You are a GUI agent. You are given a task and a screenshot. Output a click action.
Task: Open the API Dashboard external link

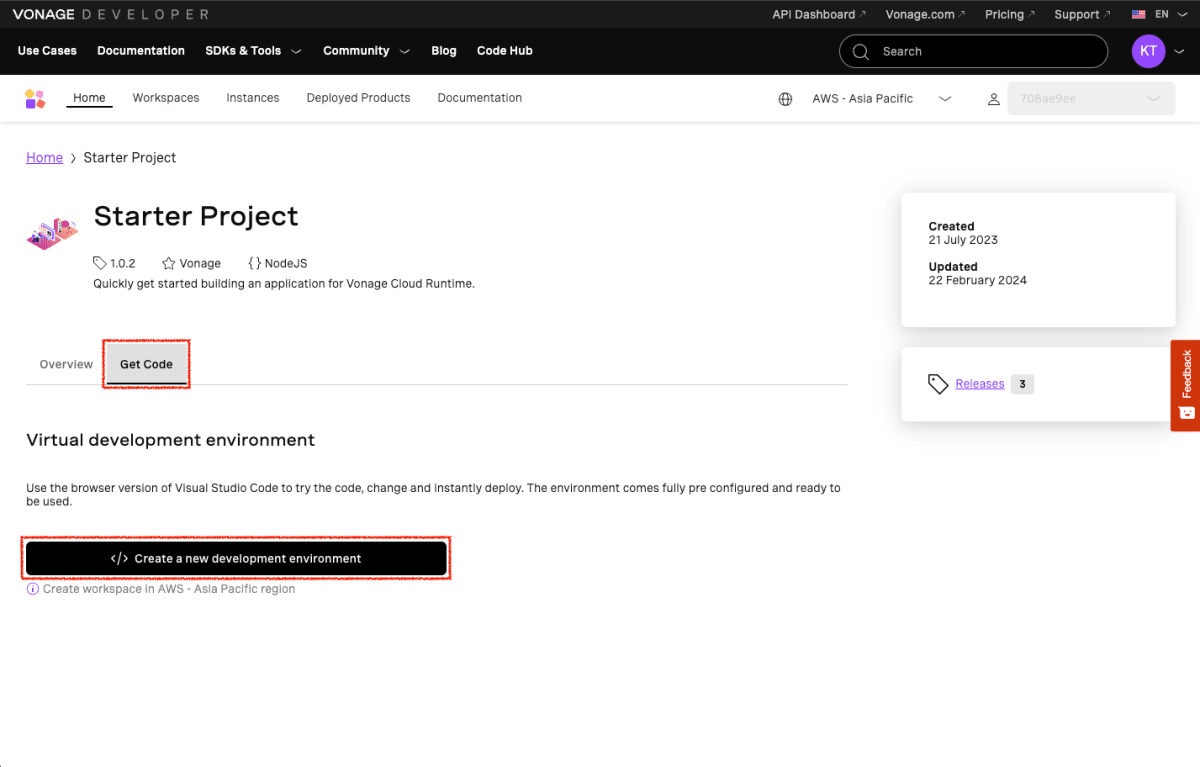coord(819,14)
